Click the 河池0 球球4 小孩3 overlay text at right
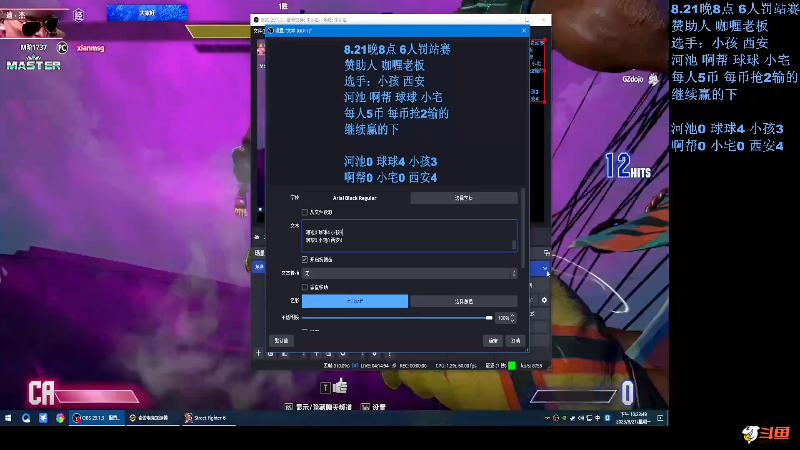This screenshot has height=450, width=800. (727, 129)
